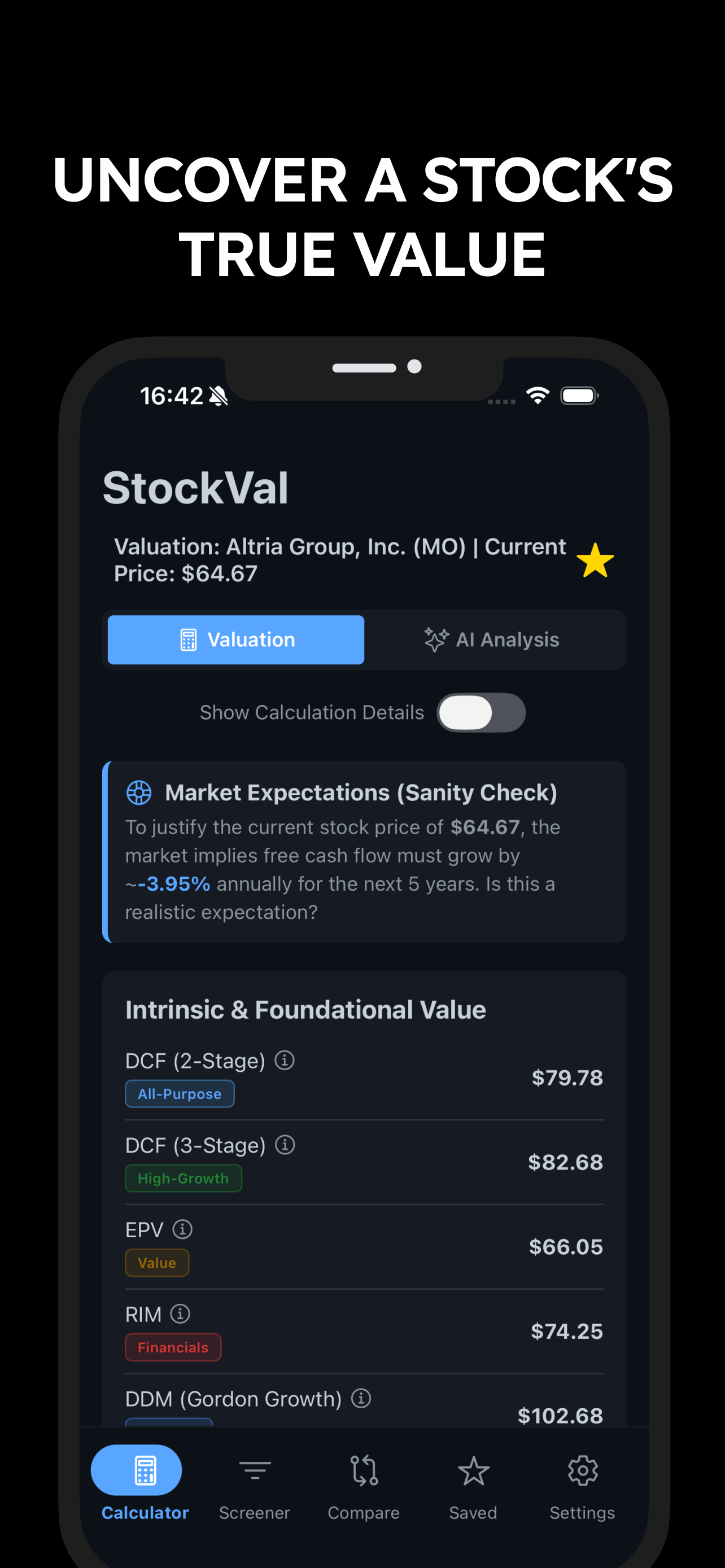
Task: Select the Calculator tab
Action: (x=145, y=1486)
